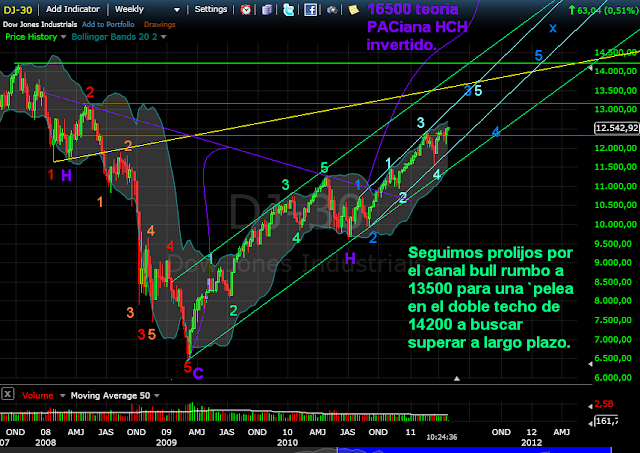
Task: Click the 63,04 (0,51%) price change readout
Action: coord(603,10)
